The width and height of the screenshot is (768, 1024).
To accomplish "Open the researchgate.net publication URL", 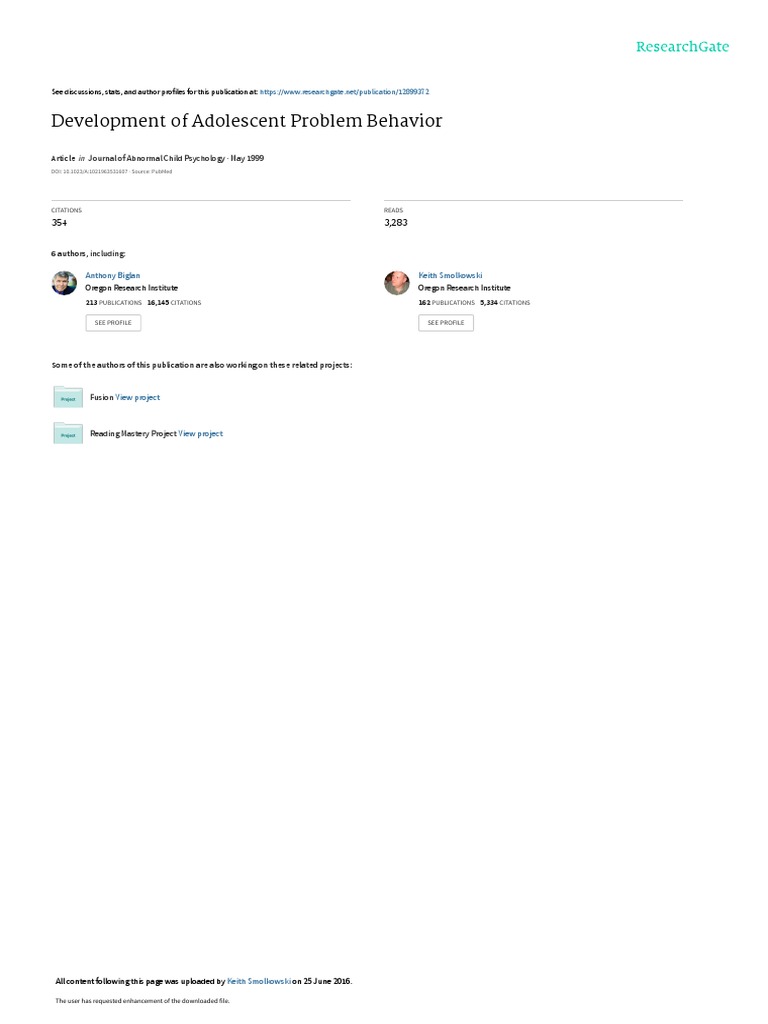I will [x=344, y=92].
